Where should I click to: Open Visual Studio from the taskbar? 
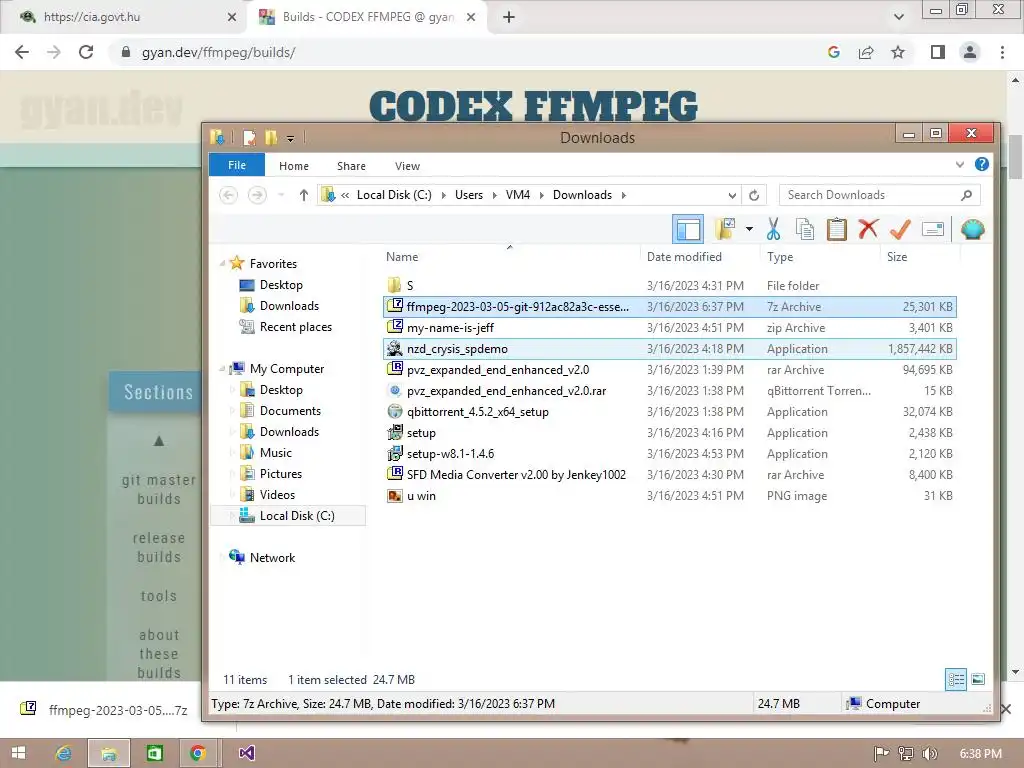tap(246, 753)
